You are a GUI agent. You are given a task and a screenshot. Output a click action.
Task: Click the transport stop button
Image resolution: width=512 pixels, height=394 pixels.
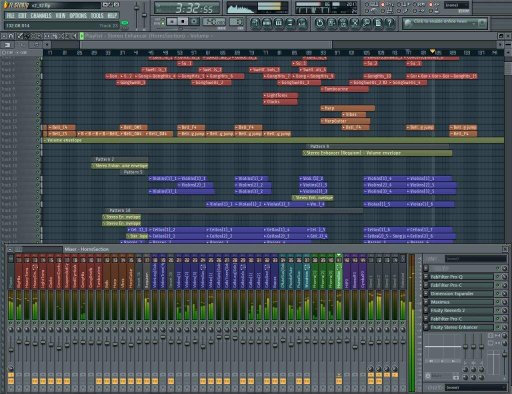pos(183,22)
